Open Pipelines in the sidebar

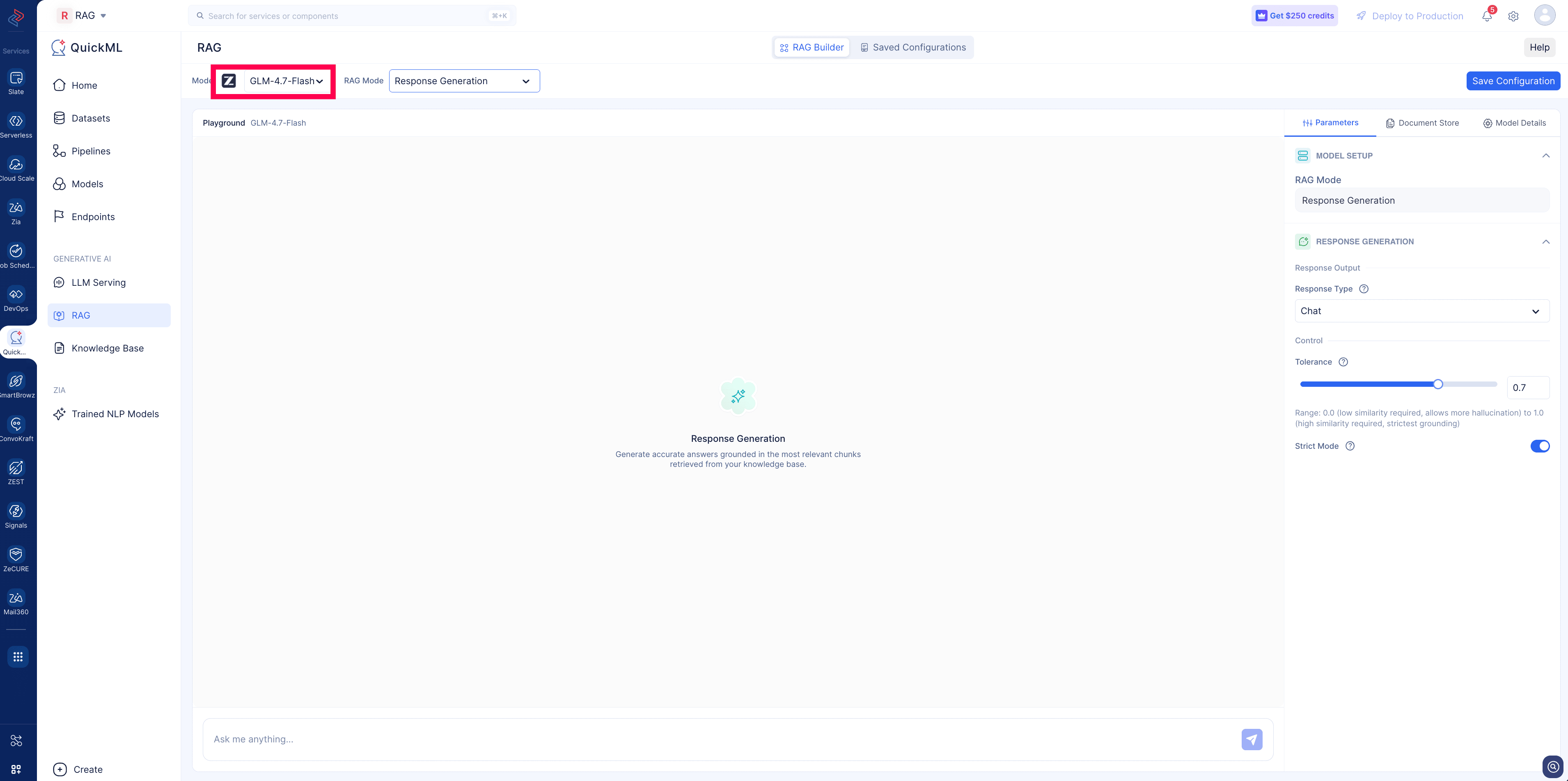click(x=109, y=151)
